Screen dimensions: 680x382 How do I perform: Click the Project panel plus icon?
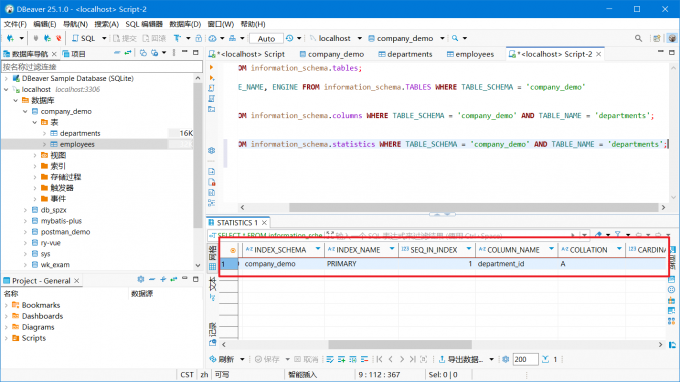[x=163, y=280]
